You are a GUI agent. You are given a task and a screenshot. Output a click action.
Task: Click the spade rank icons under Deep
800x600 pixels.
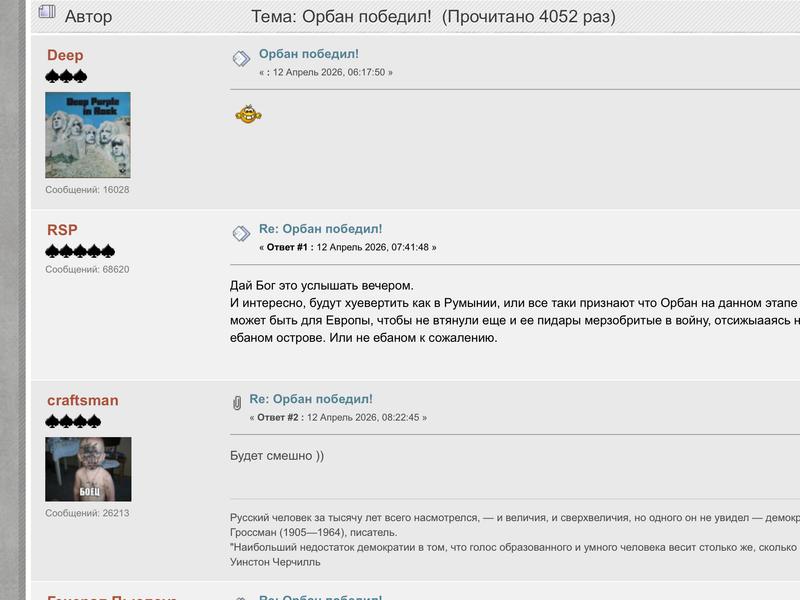66,77
